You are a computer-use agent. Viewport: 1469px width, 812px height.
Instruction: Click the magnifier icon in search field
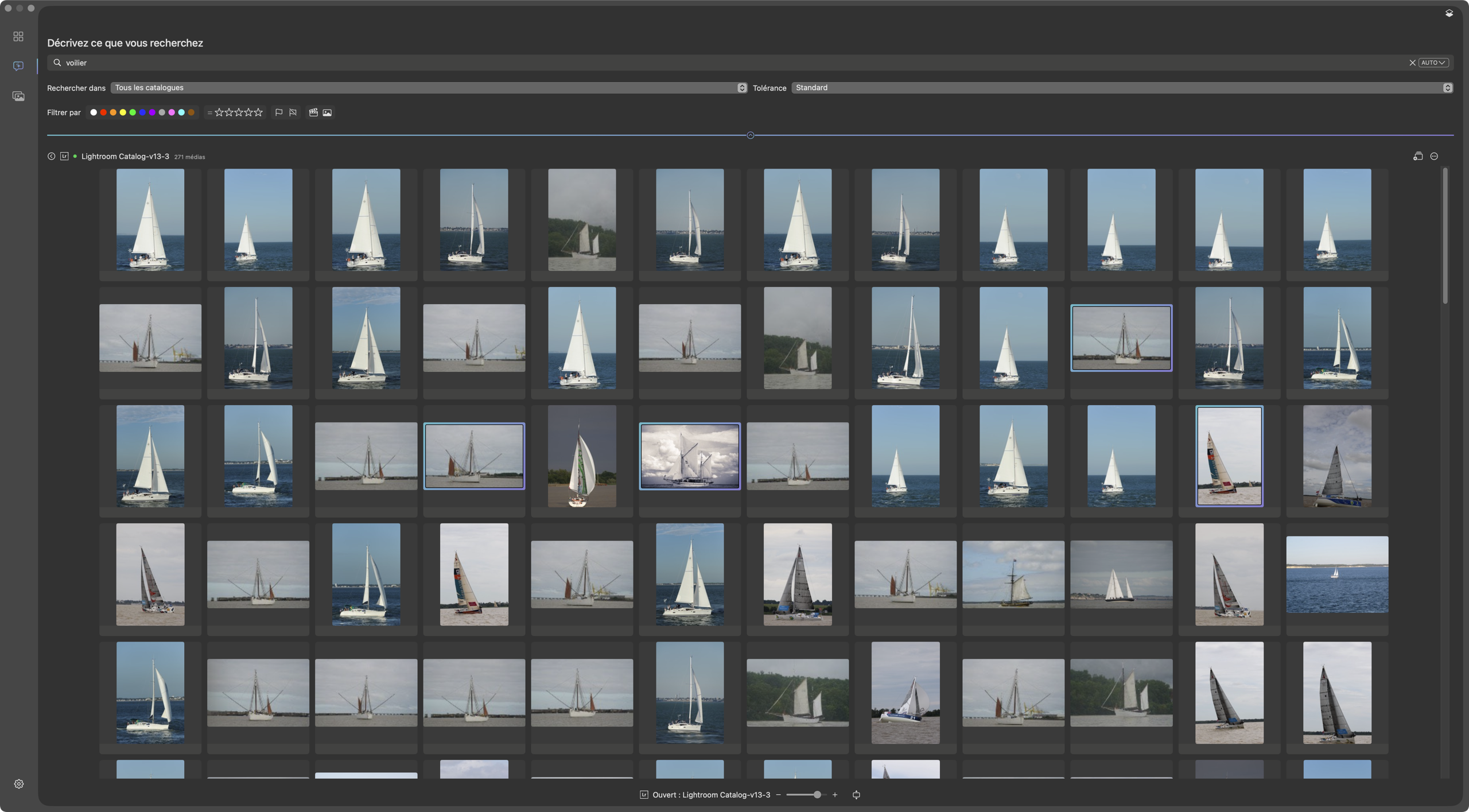point(57,63)
